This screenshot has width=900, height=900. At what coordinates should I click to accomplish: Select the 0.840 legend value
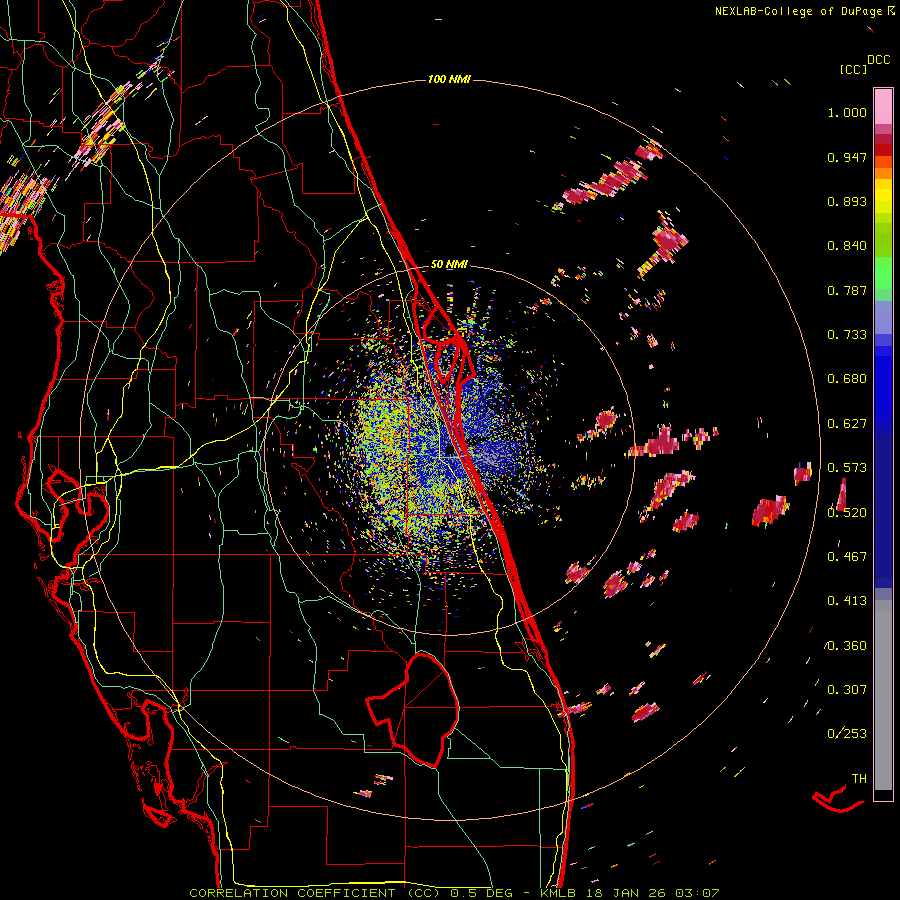[x=847, y=246]
